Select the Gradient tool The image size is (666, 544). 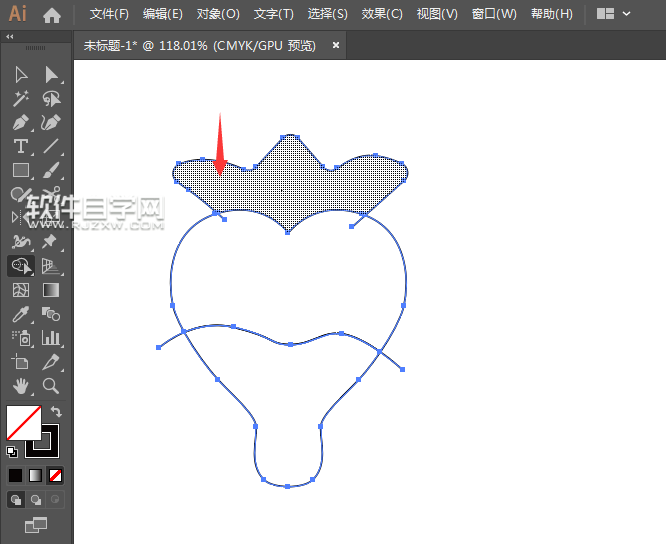(51, 290)
